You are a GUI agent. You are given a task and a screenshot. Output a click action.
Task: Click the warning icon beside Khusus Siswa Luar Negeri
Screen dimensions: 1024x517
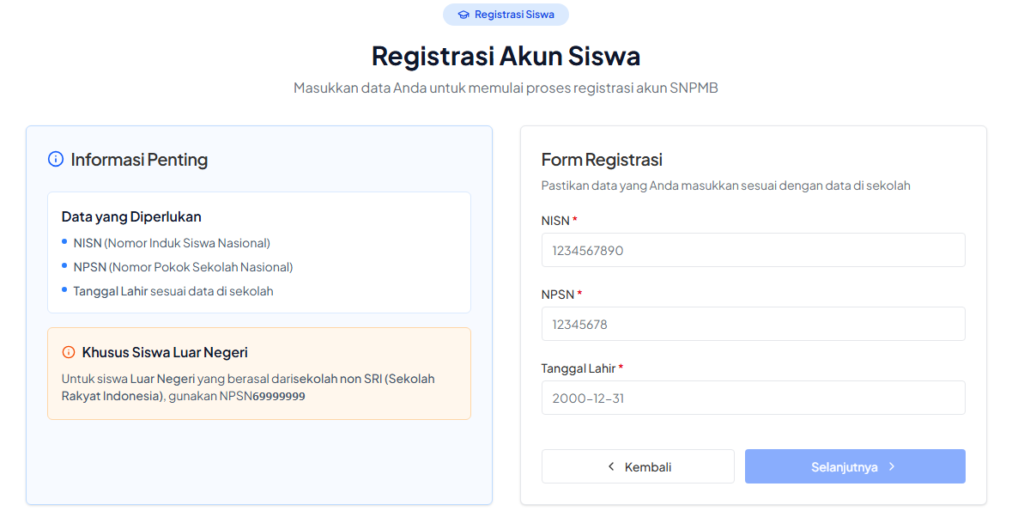point(69,352)
